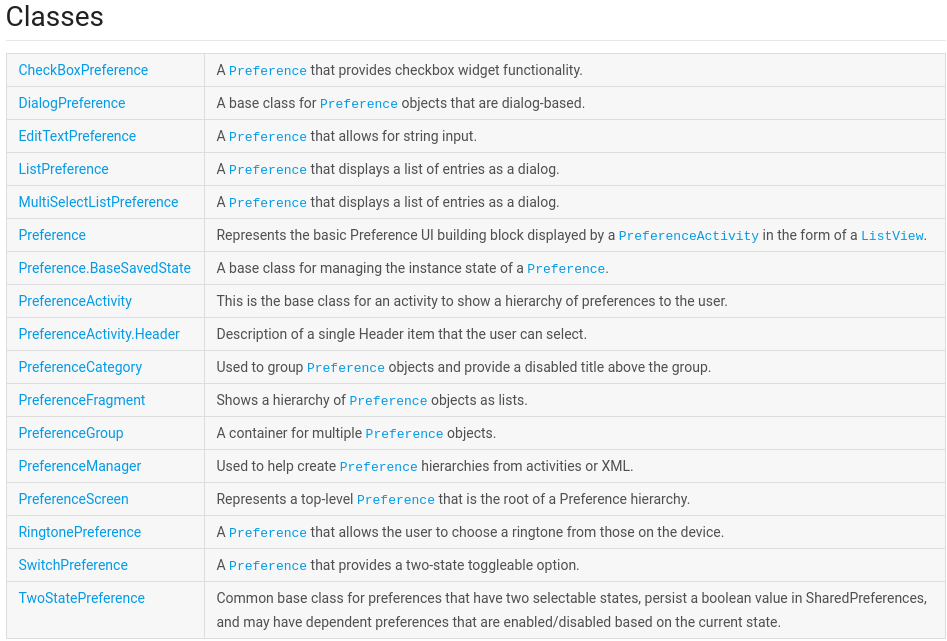Open MultiSelectListPreference class page
The height and width of the screenshot is (641, 947).
click(x=98, y=202)
